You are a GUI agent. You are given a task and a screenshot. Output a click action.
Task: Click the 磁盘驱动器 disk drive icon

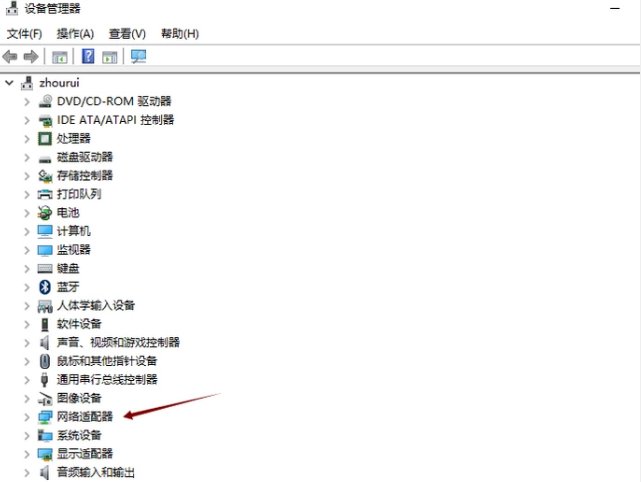coord(45,158)
